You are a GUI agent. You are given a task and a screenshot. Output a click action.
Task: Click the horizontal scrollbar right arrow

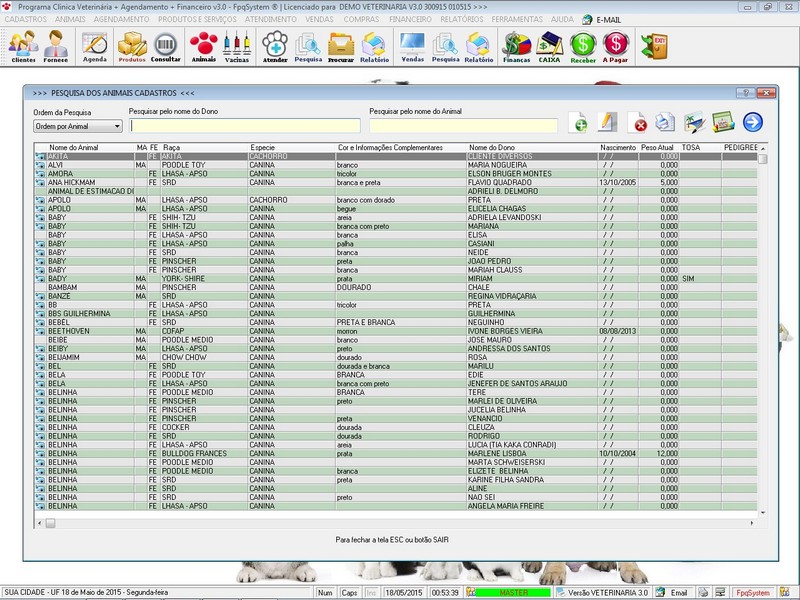point(752,523)
